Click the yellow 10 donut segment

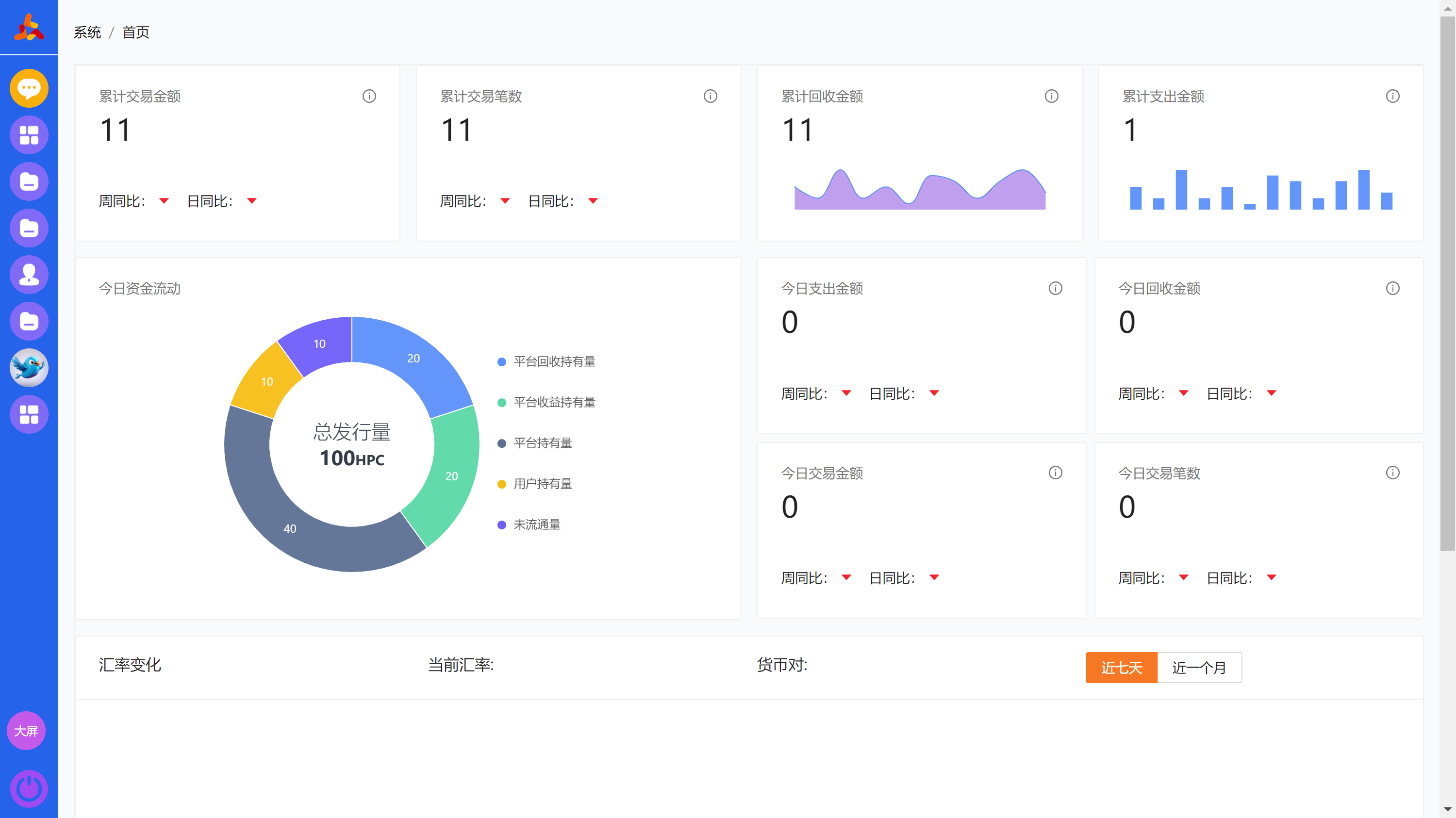[267, 382]
